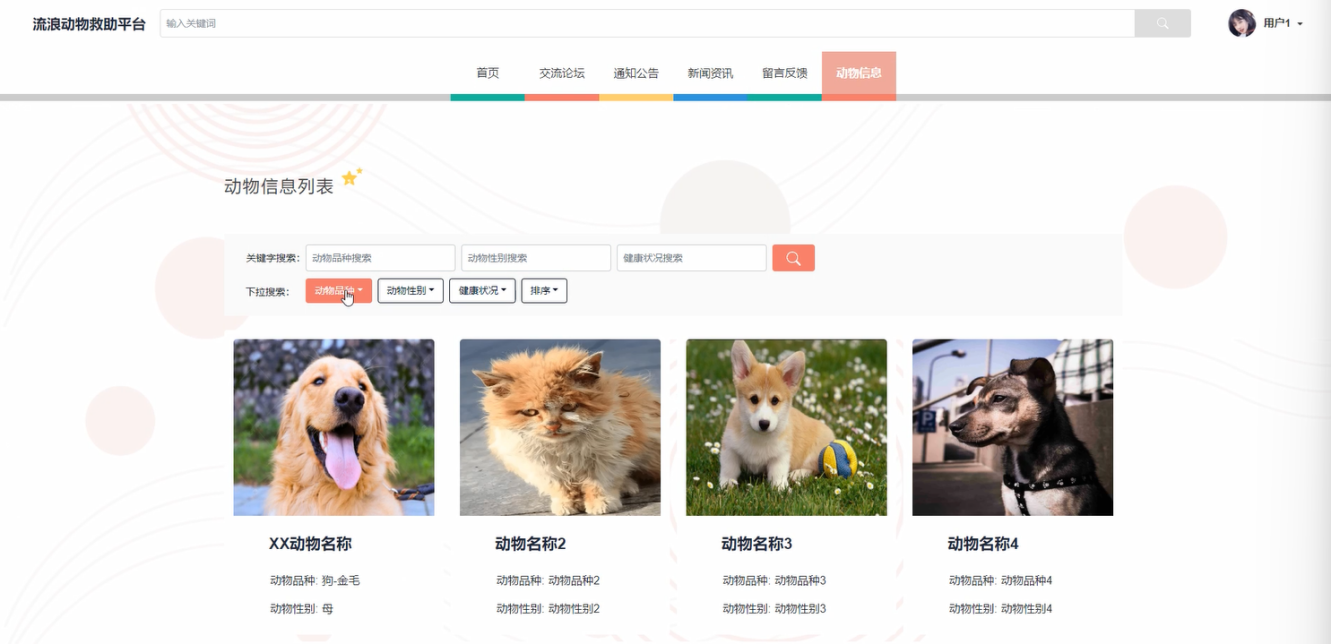Select the 留言反馈 tab
The image size is (1331, 644).
(x=785, y=73)
